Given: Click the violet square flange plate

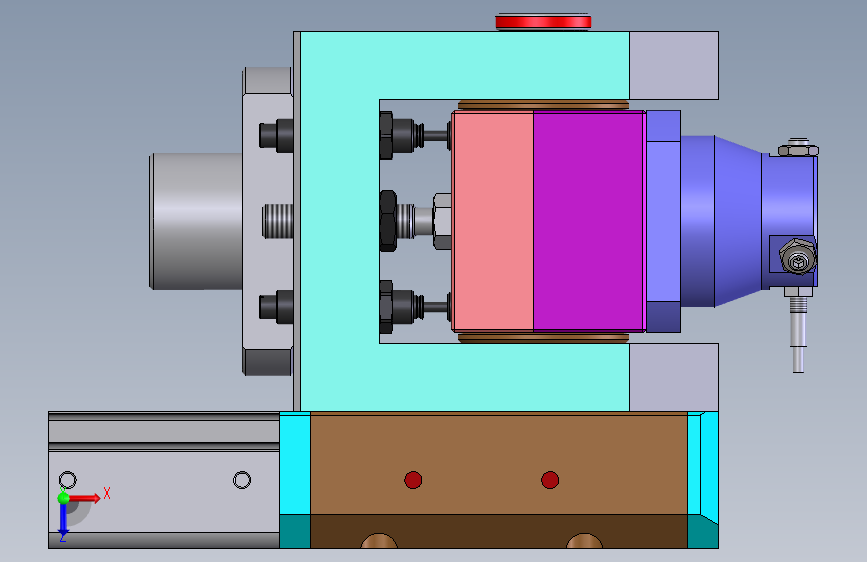Looking at the screenshot, I should click(x=663, y=221).
